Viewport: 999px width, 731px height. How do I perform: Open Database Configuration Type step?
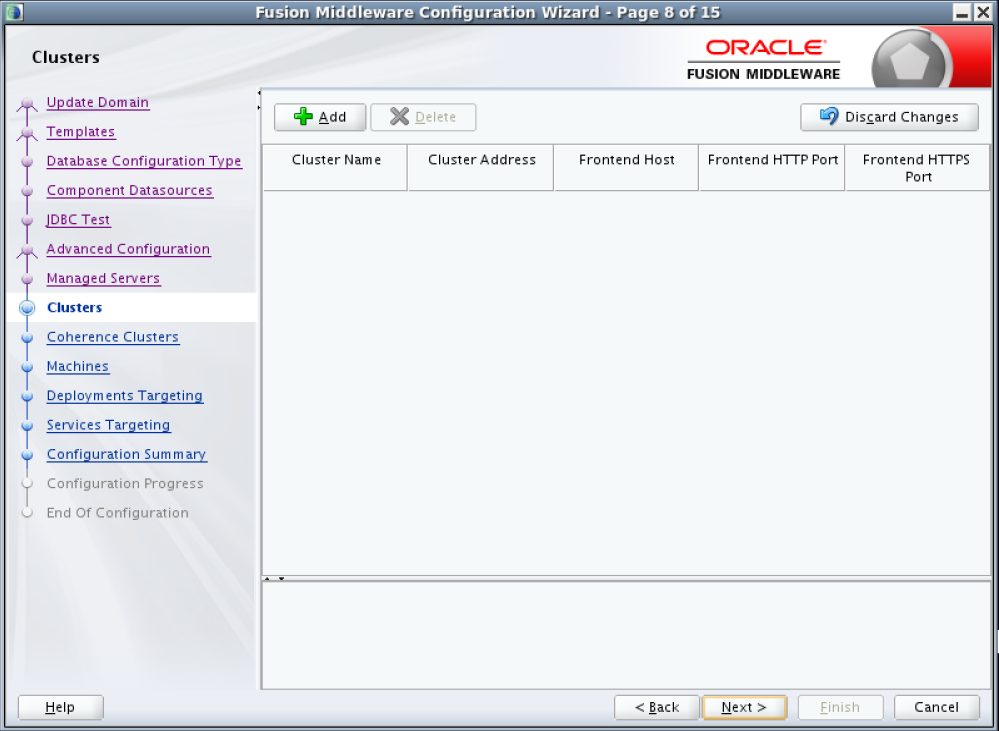pyautogui.click(x=144, y=161)
